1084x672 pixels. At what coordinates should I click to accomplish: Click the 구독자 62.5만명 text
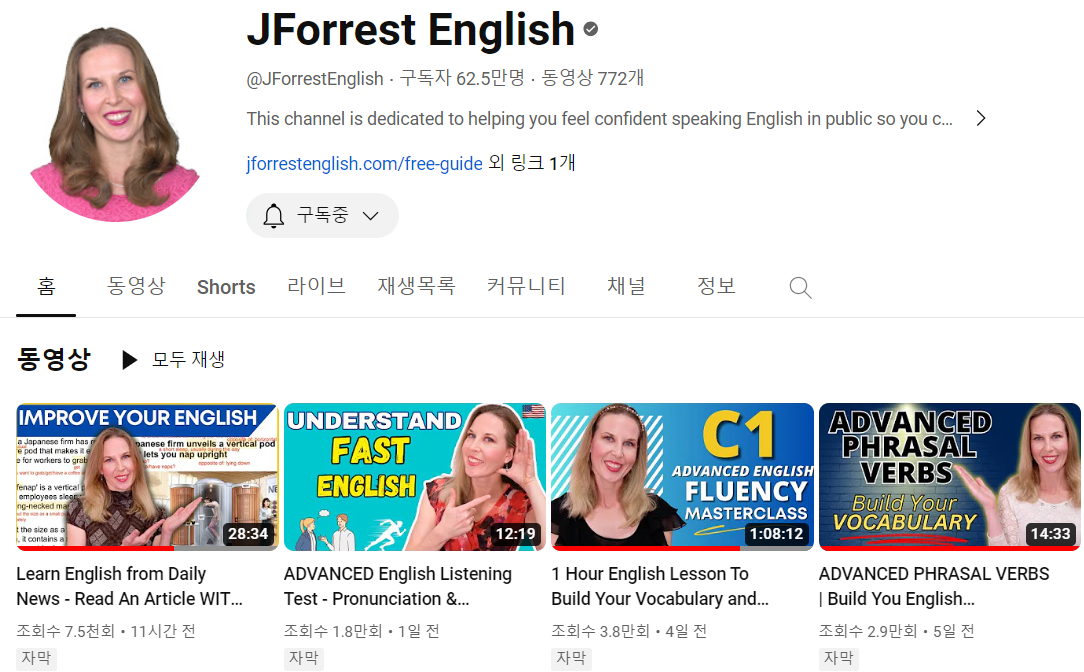click(x=462, y=78)
